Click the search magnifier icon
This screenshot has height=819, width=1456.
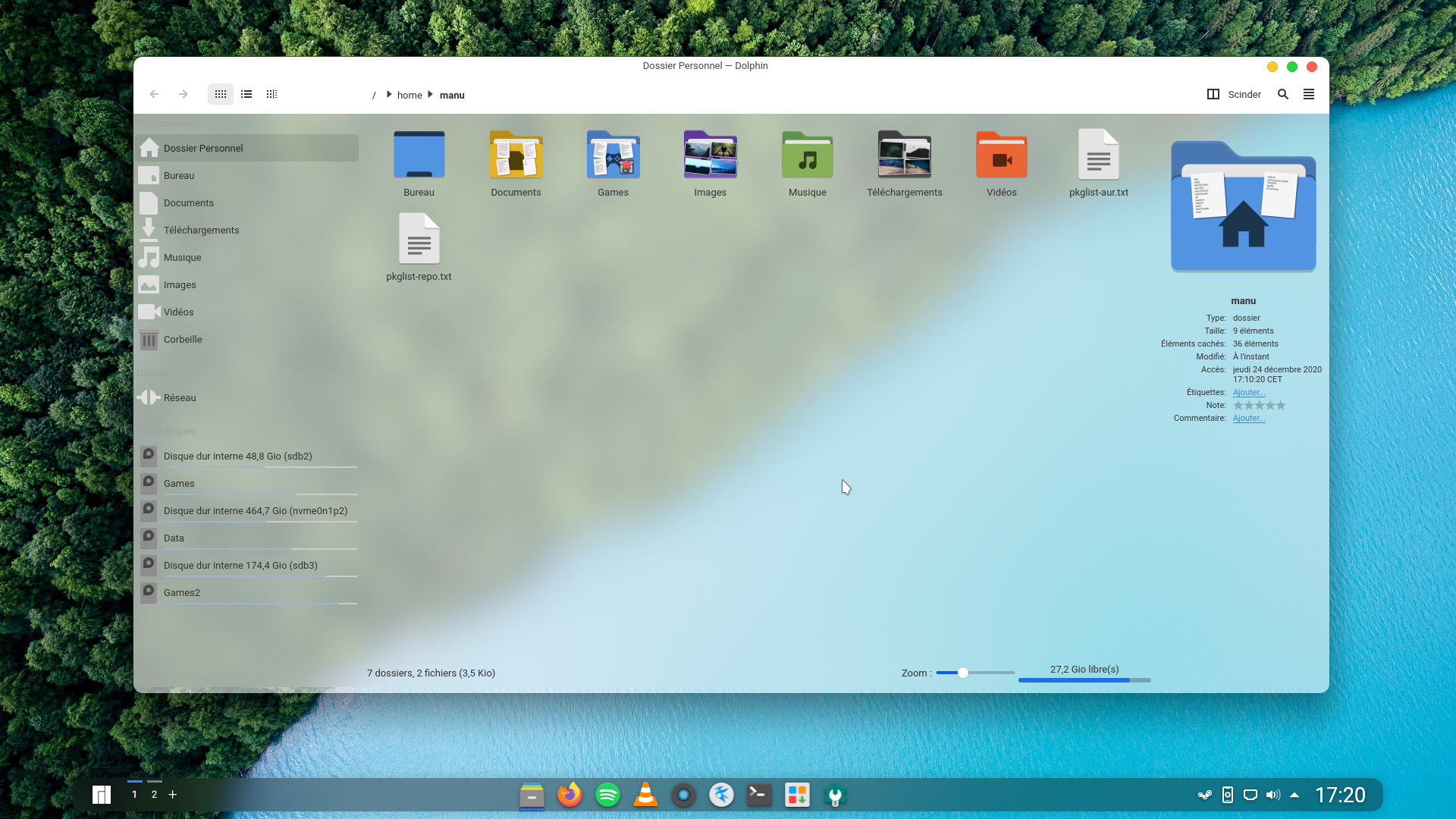(x=1282, y=94)
